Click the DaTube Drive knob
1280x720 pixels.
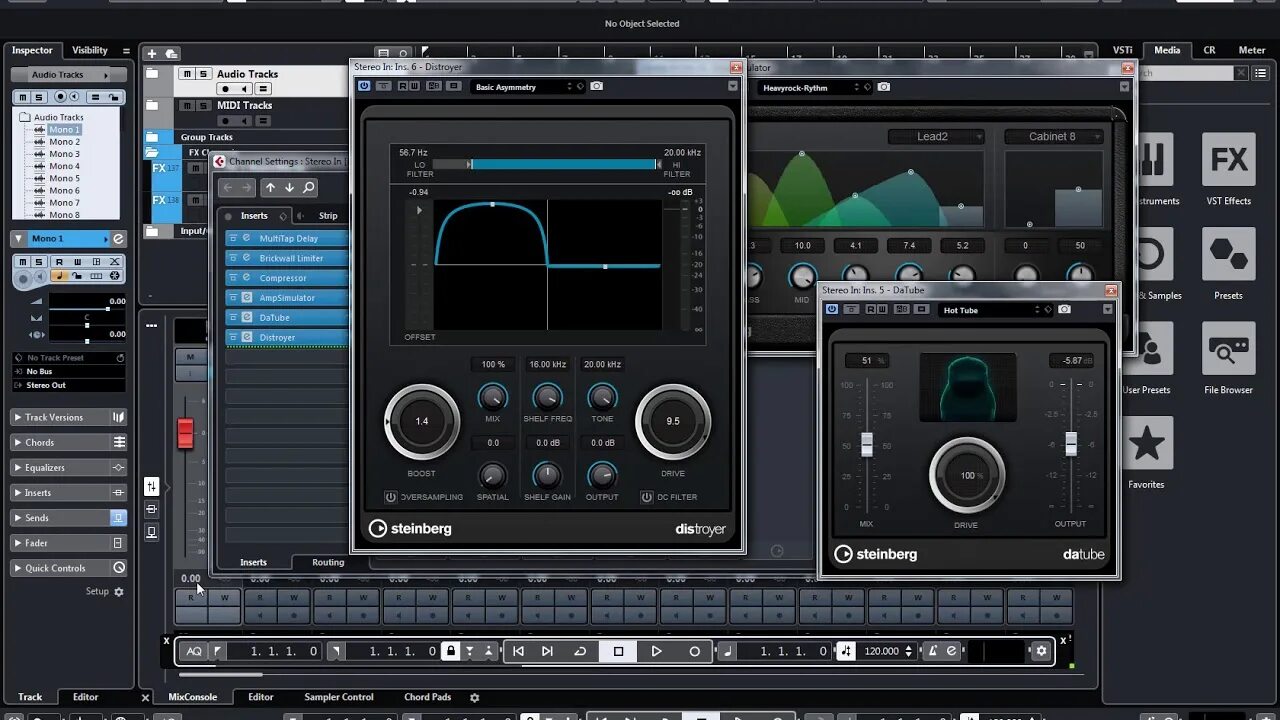click(x=967, y=475)
